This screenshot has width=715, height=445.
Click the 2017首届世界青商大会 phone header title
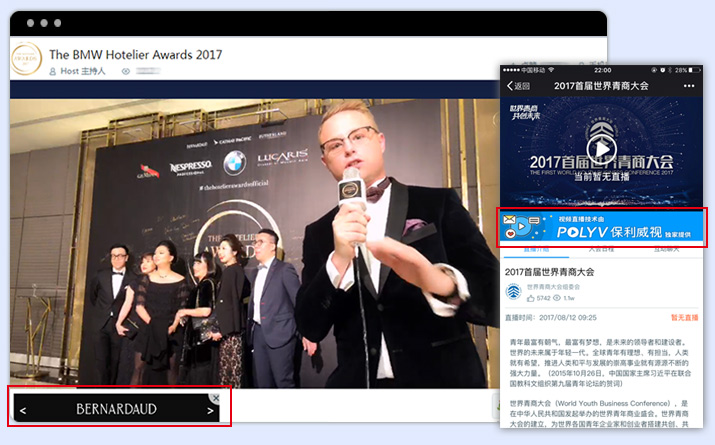(601, 86)
